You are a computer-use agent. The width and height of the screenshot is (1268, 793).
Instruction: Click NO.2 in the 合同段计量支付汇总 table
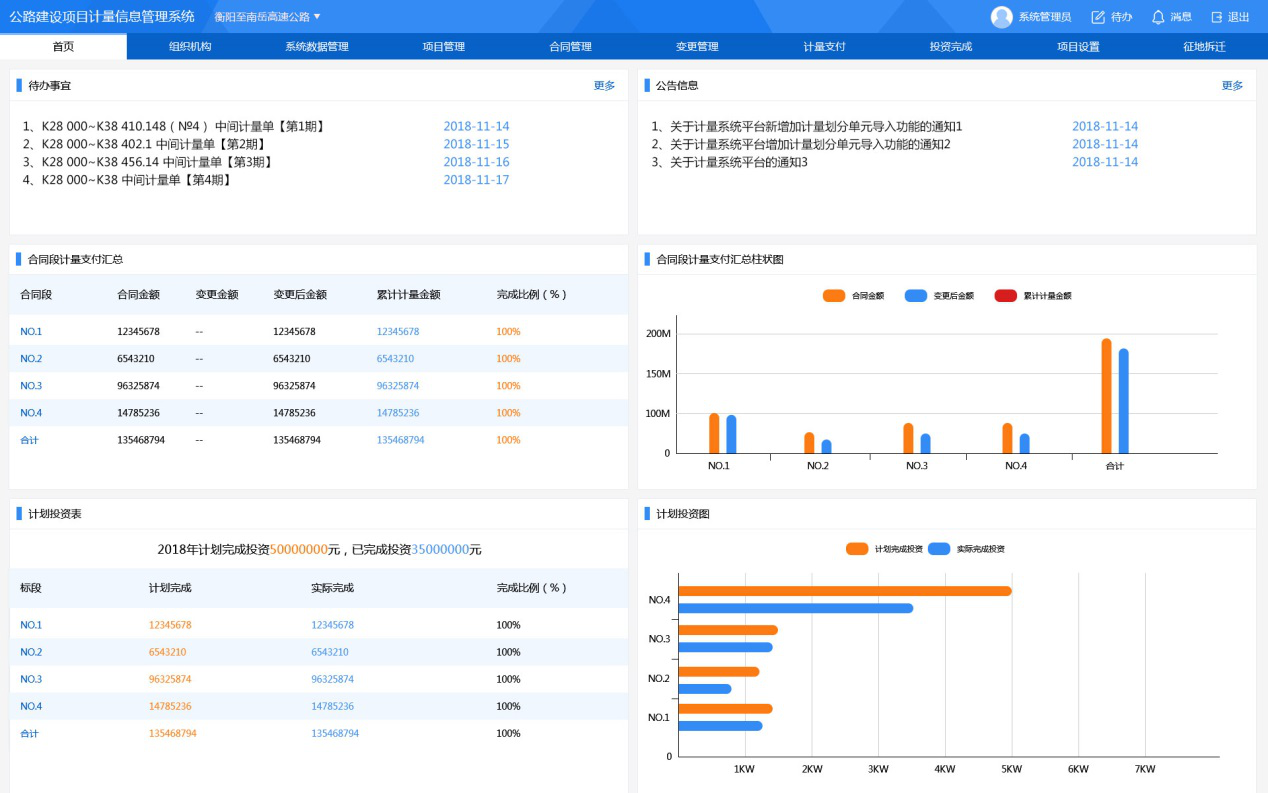(x=31, y=359)
